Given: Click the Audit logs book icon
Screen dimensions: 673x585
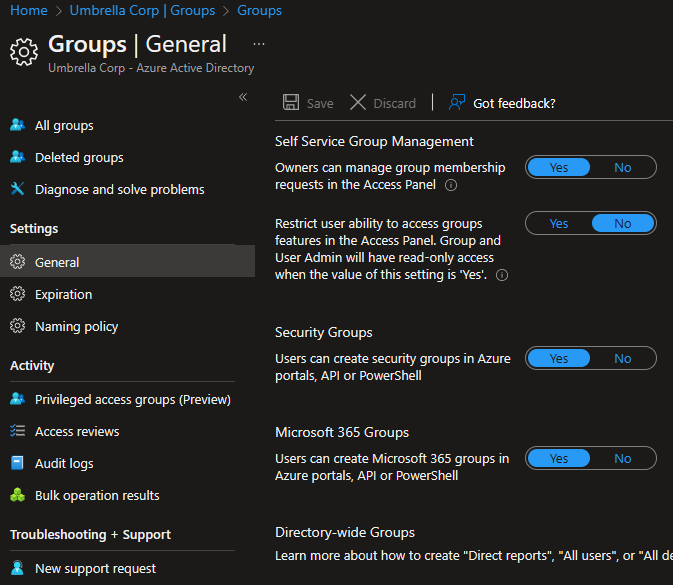Looking at the screenshot, I should 17,463.
